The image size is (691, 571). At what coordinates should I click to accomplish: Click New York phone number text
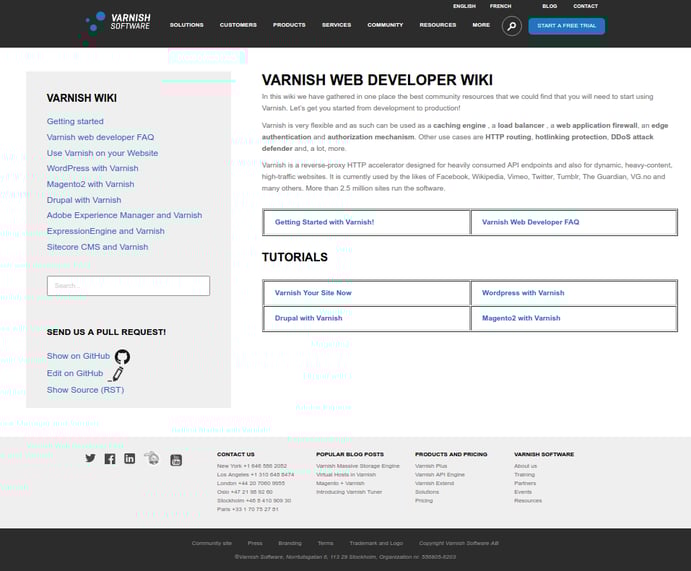(x=252, y=466)
